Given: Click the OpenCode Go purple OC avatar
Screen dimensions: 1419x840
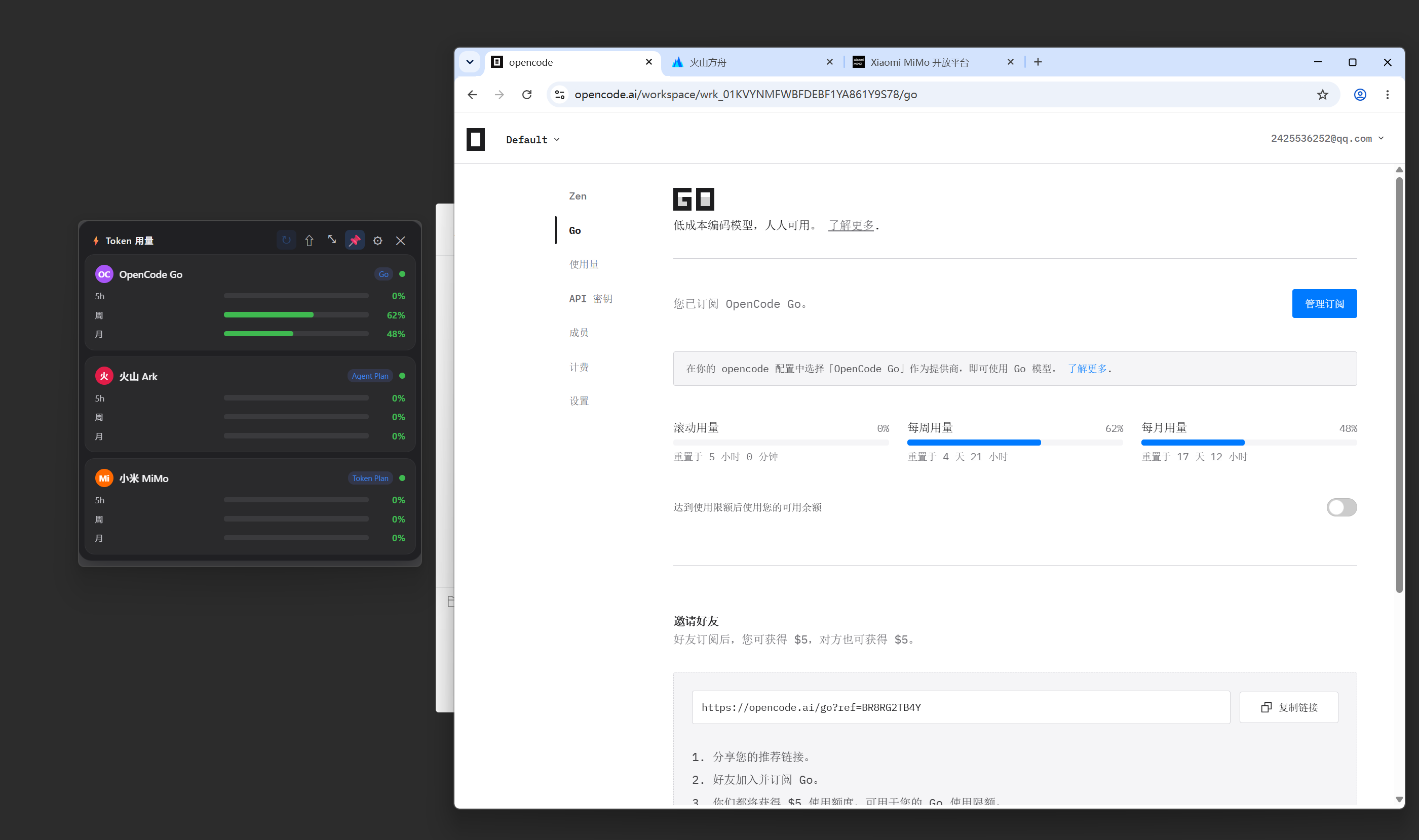Looking at the screenshot, I should tap(104, 274).
